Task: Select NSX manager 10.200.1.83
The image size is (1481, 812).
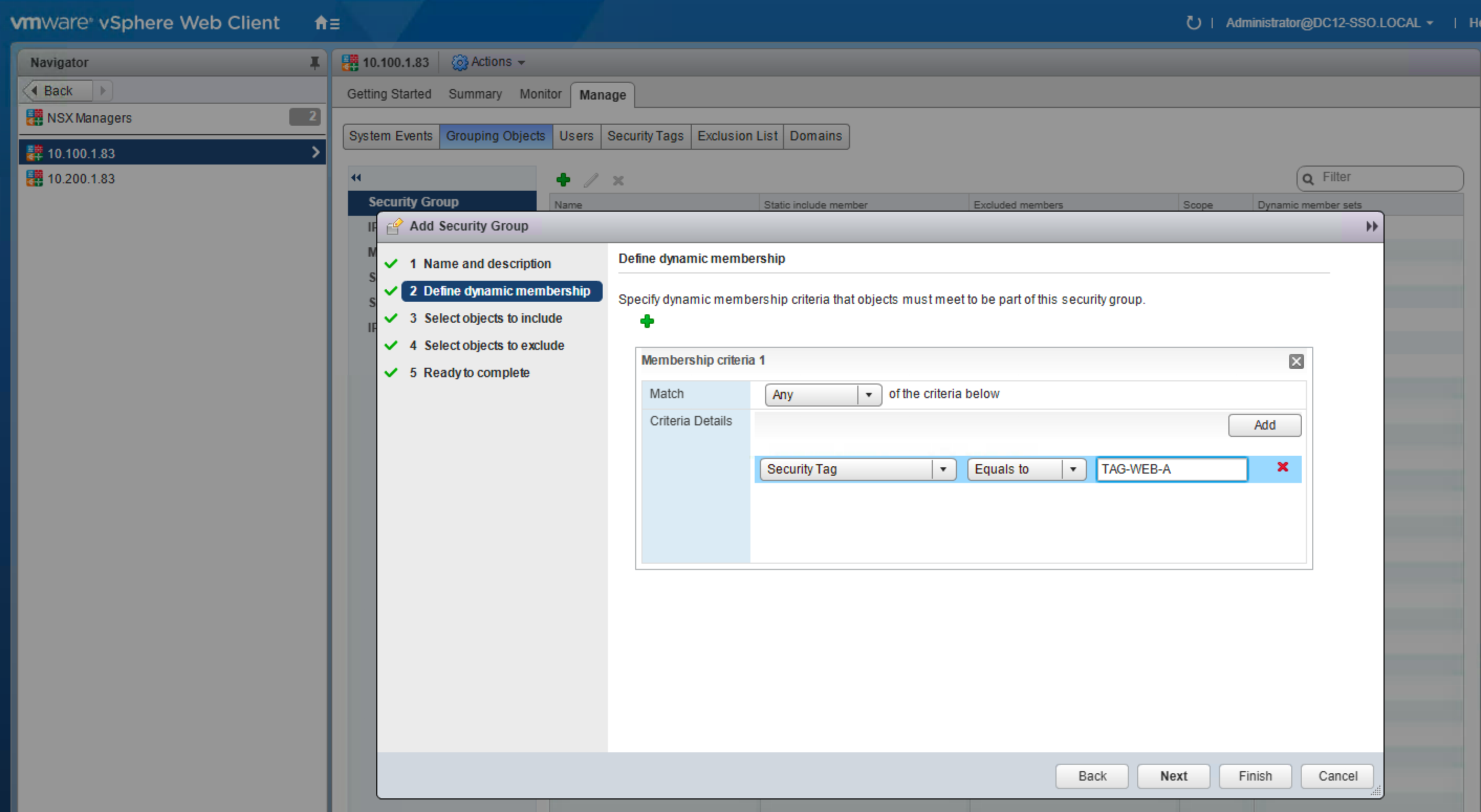Action: coord(81,179)
